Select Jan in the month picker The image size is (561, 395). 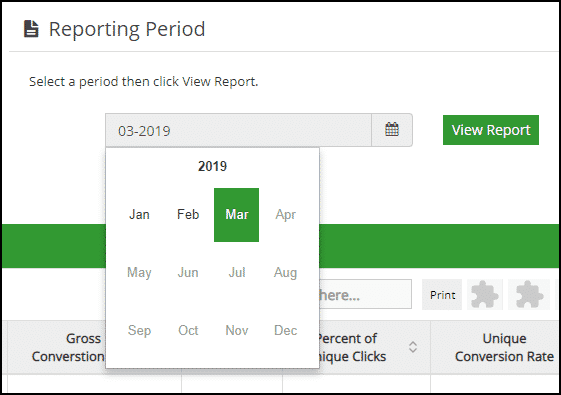coord(139,215)
